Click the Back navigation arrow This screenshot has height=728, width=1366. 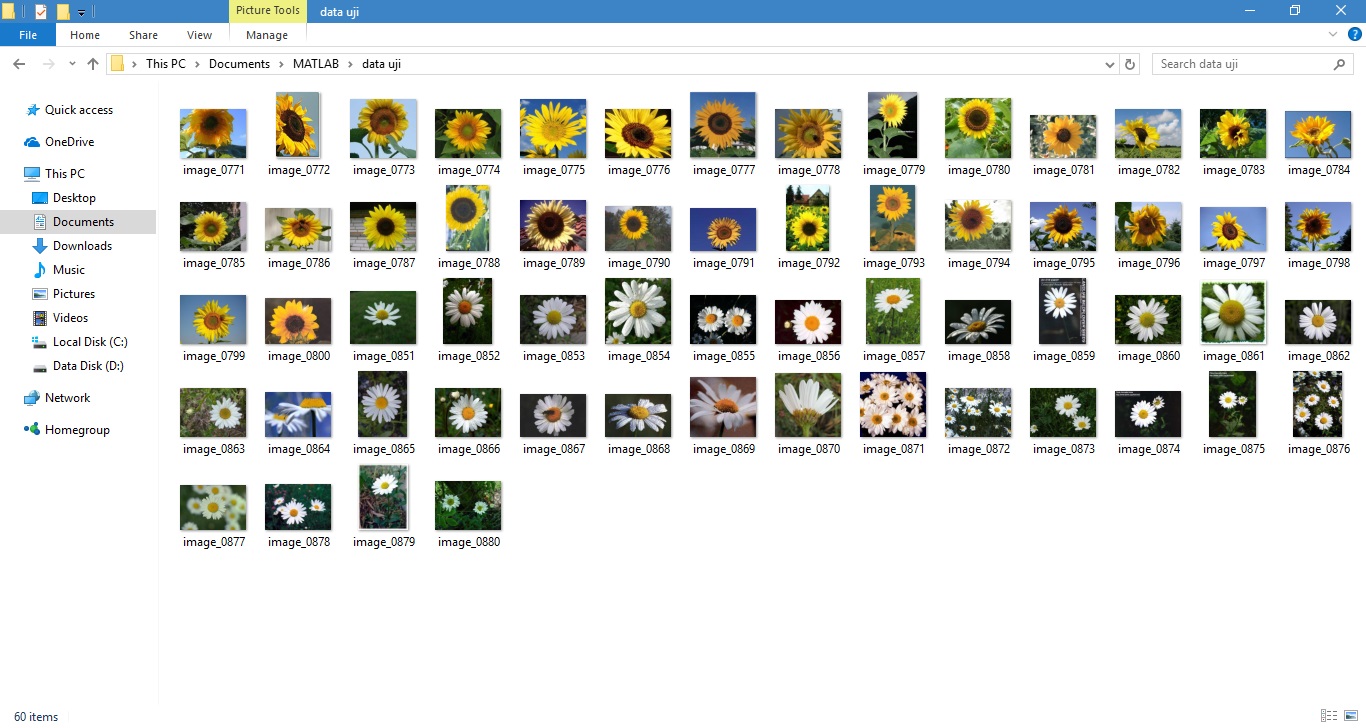[x=19, y=64]
